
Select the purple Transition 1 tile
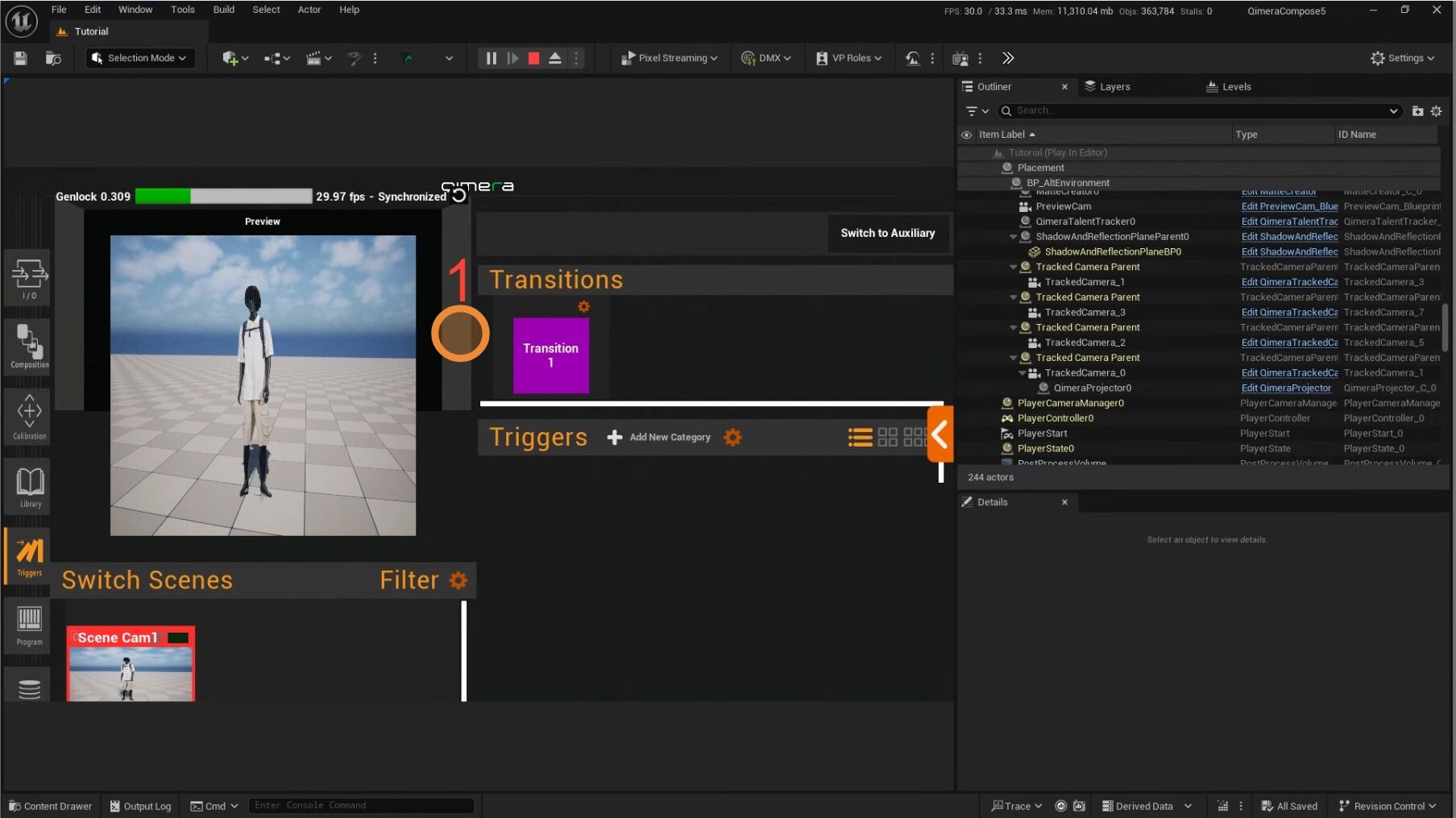point(551,355)
